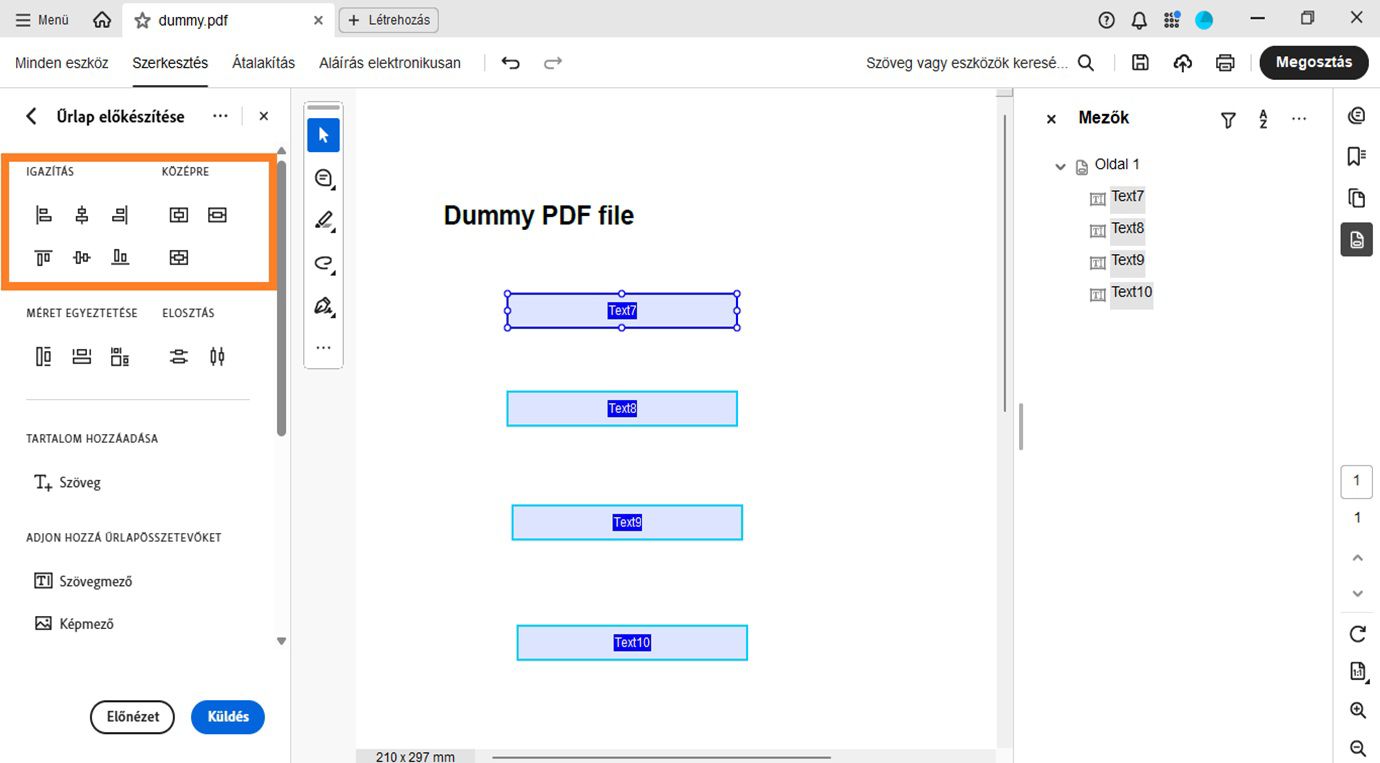
Task: Collapse the Oldal 1 tree node
Action: (x=1060, y=166)
